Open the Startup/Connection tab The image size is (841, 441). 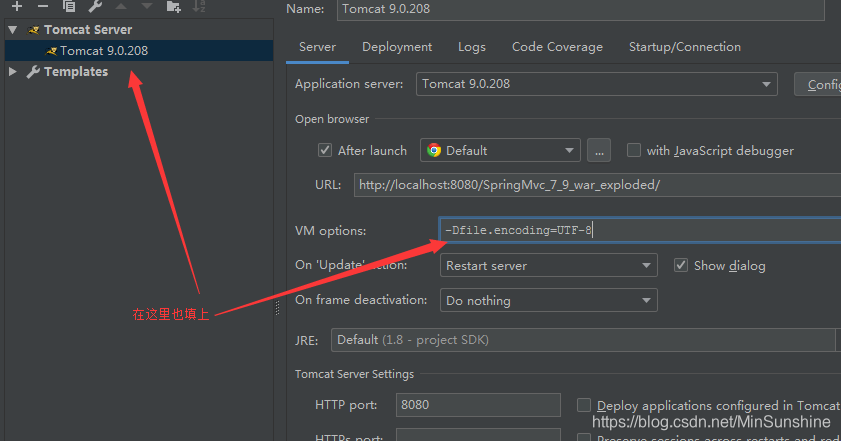[x=685, y=47]
